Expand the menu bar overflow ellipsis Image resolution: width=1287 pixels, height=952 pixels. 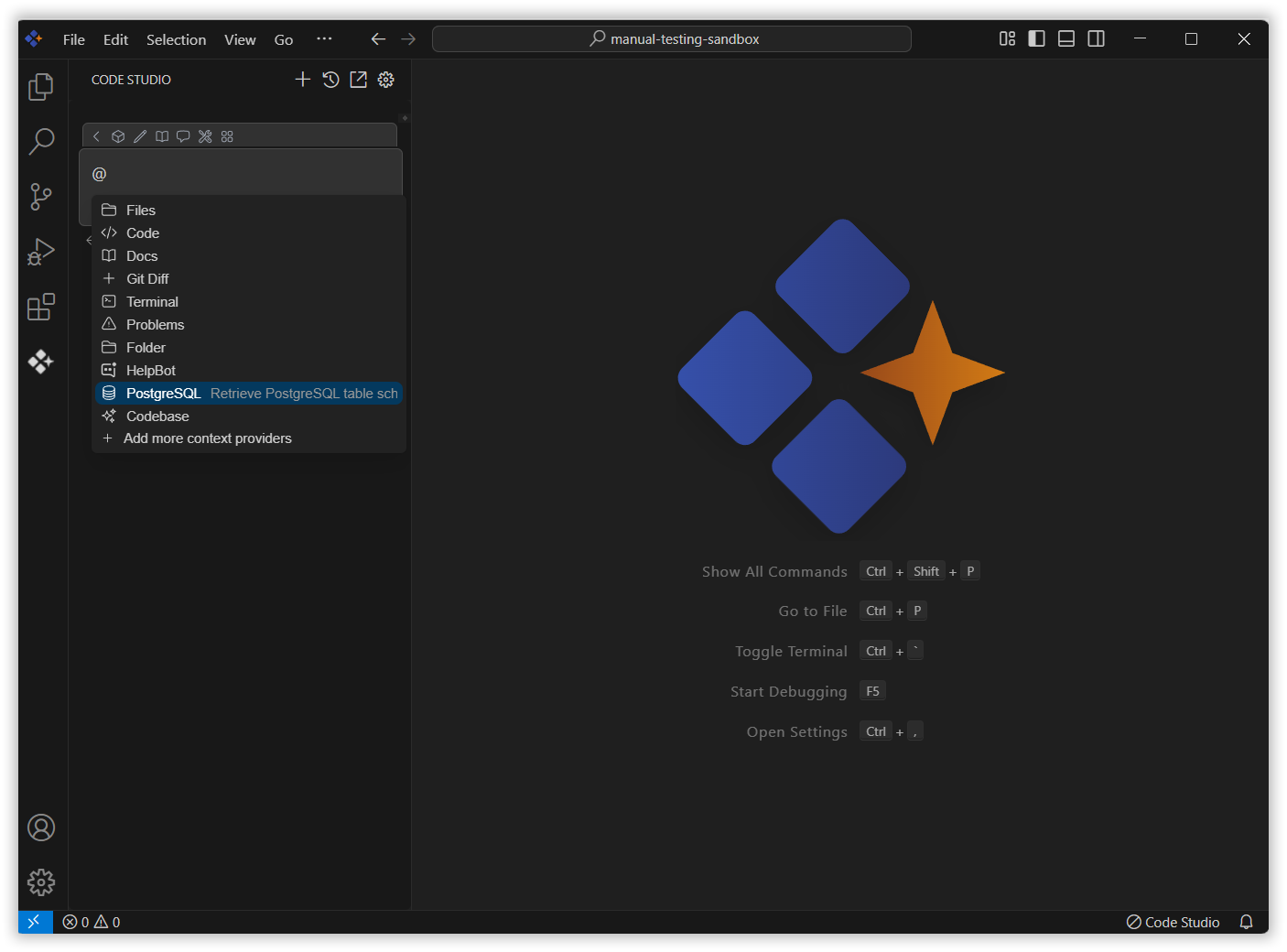point(324,39)
